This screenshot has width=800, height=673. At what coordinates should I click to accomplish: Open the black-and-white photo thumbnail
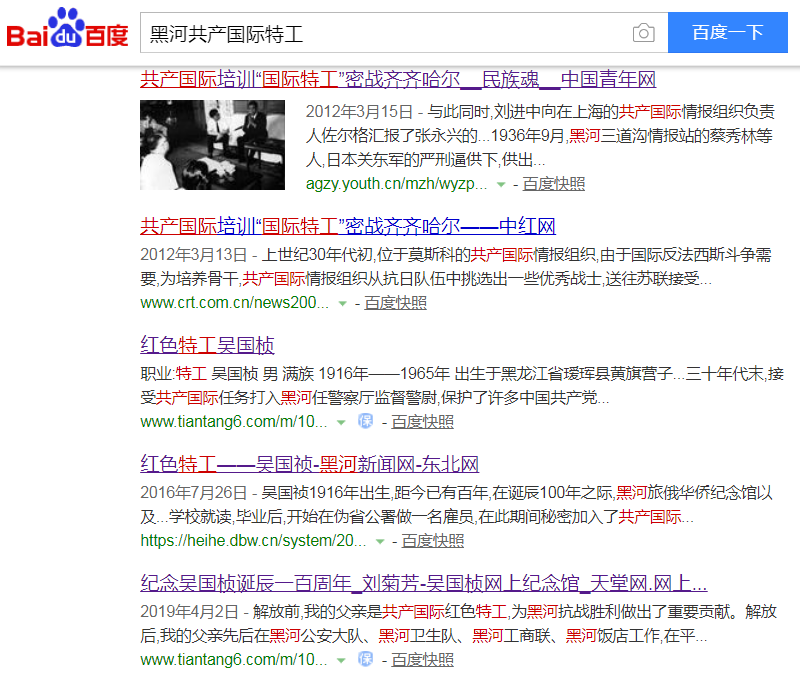click(212, 145)
